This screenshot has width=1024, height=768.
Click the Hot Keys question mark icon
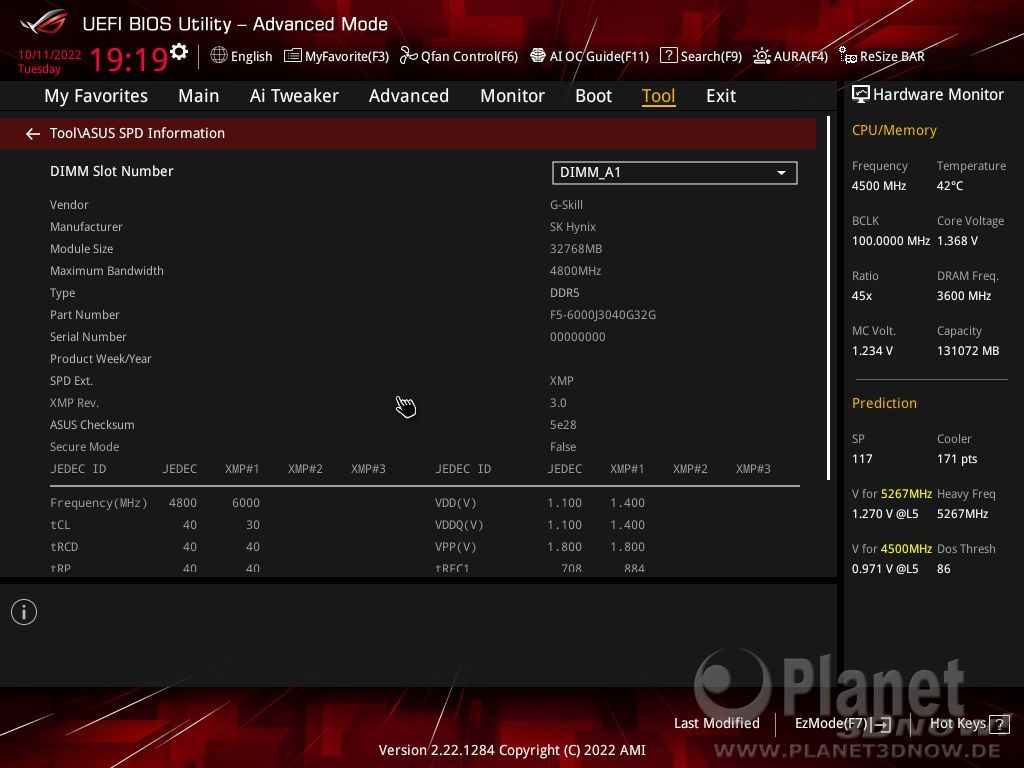(999, 724)
